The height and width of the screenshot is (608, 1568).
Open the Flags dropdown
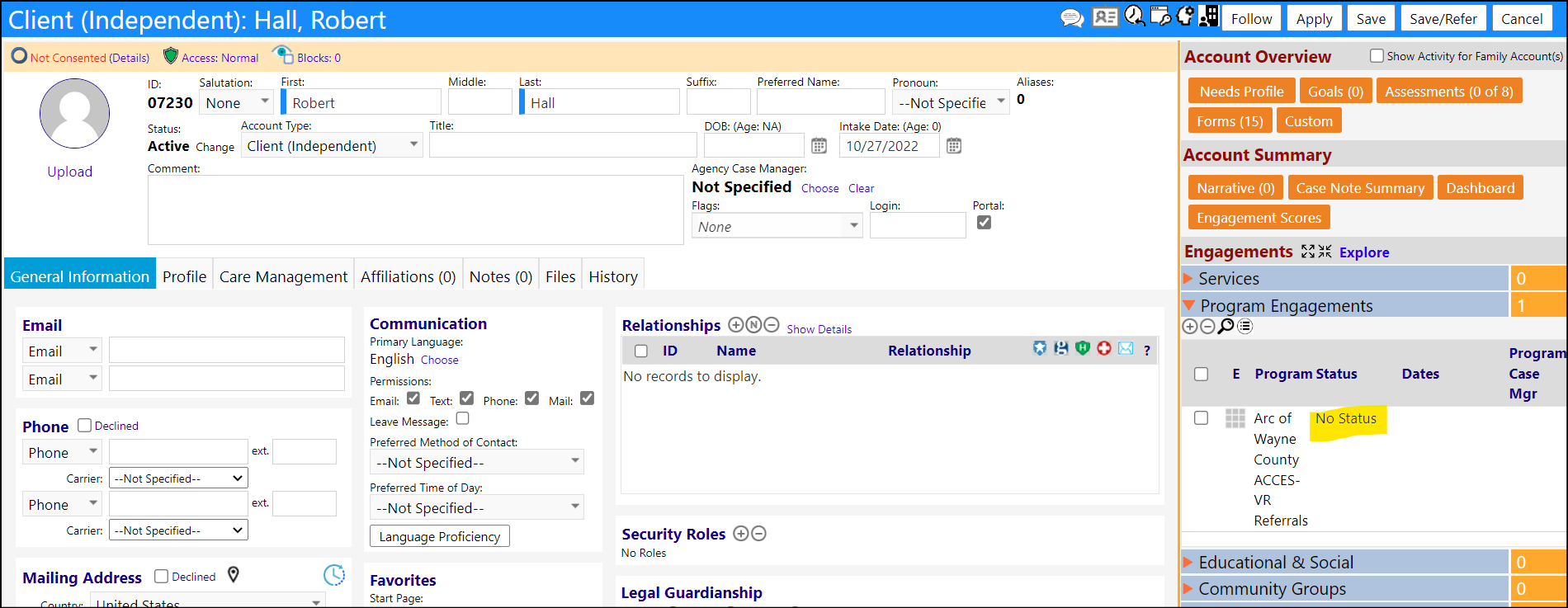point(777,226)
